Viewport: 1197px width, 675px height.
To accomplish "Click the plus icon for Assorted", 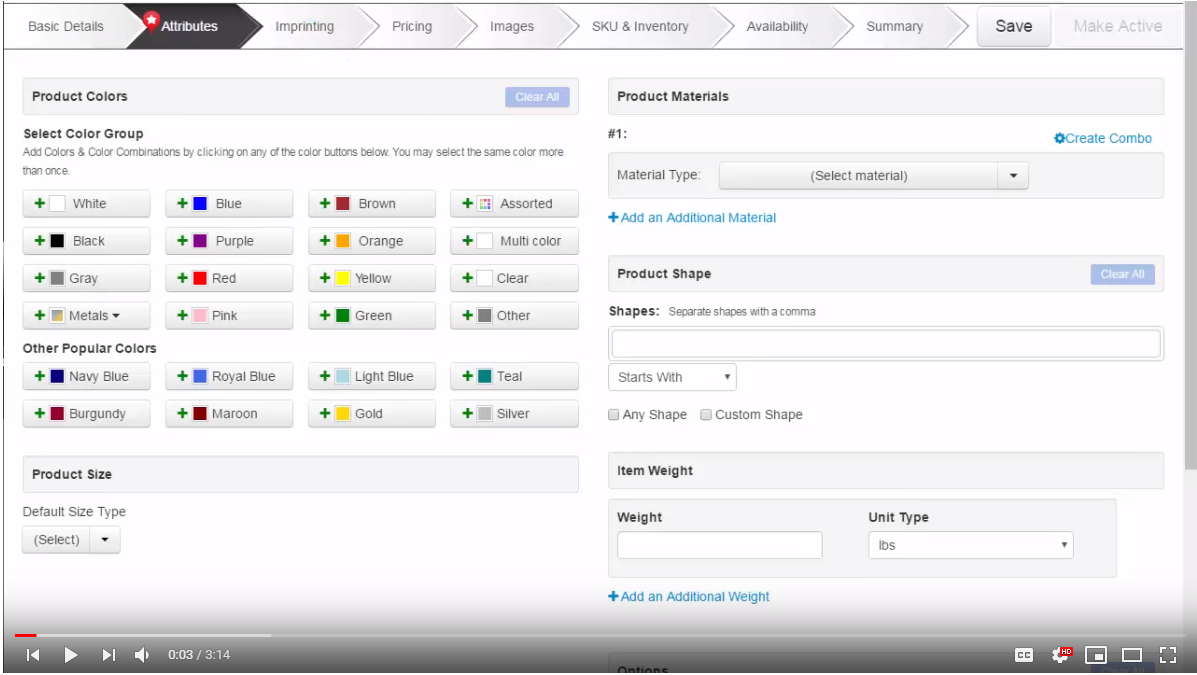I will 467,203.
